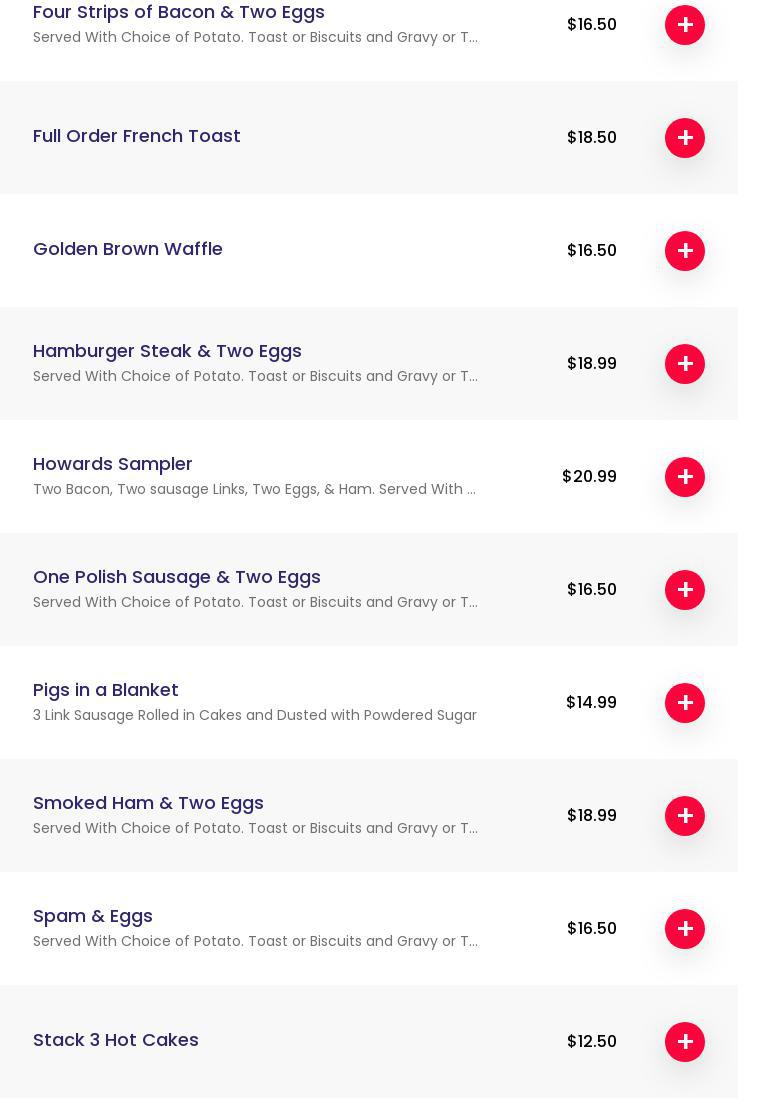Image resolution: width=770 pixels, height=1104 pixels.
Task: Add One Polish Sausage & Two Eggs
Action: point(685,590)
